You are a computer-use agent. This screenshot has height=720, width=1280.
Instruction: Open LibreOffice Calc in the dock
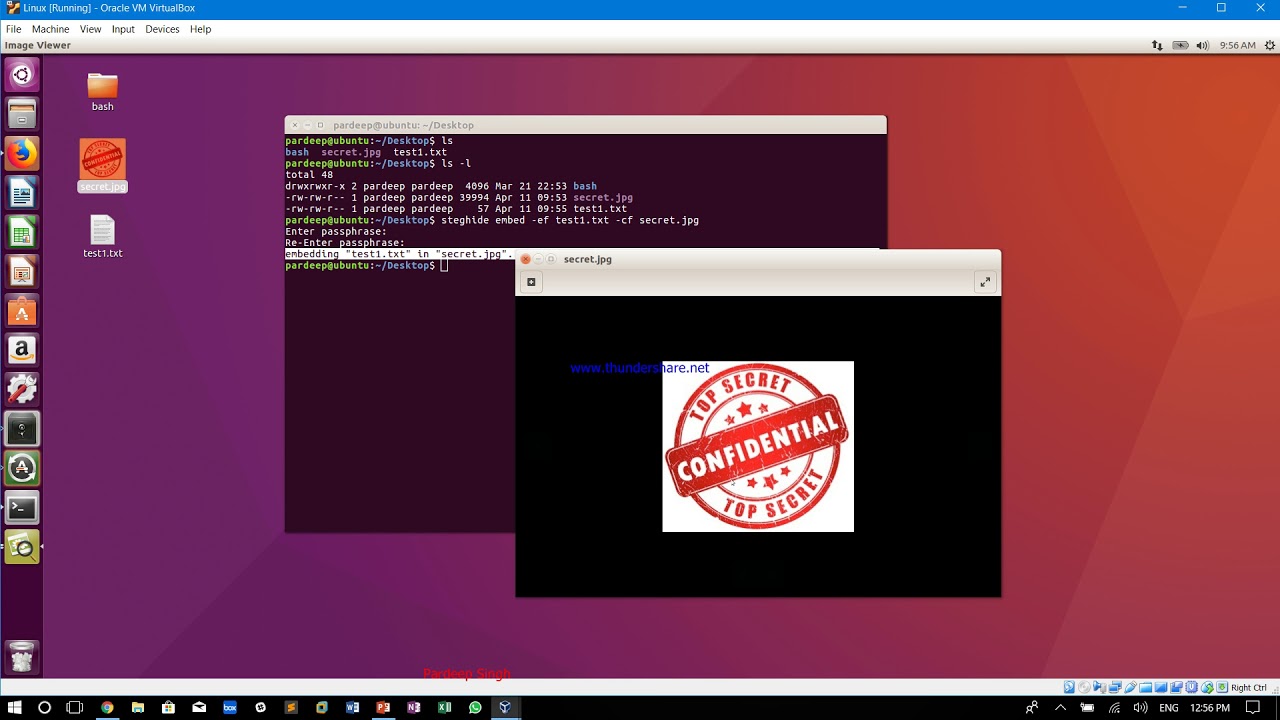[x=22, y=232]
